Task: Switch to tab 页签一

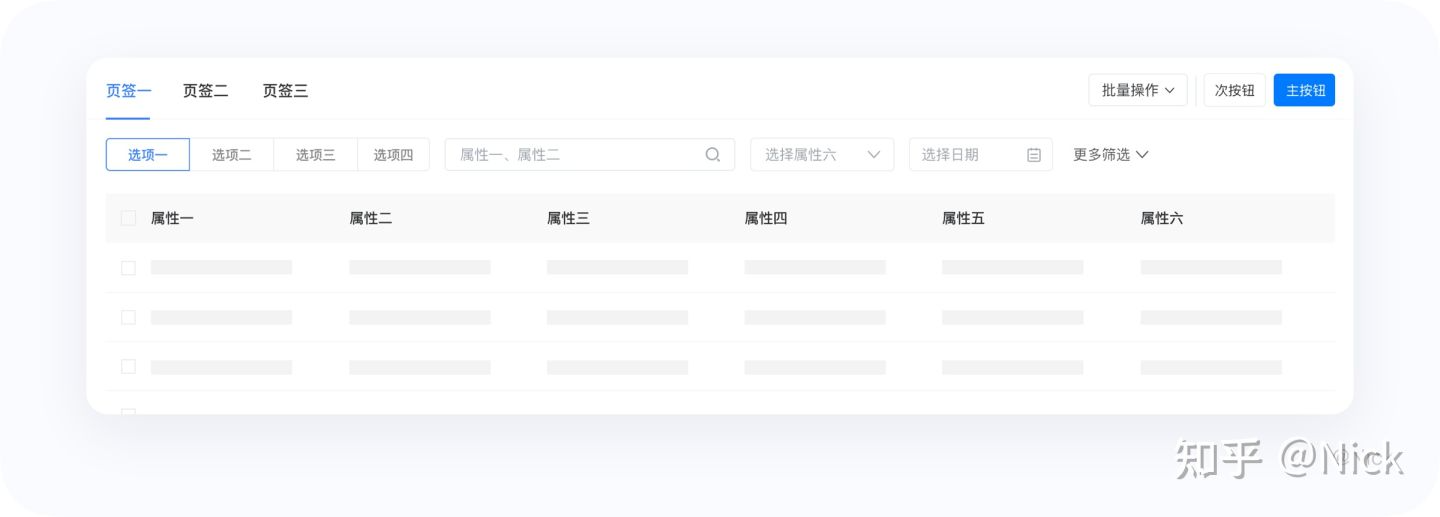Action: pos(128,91)
